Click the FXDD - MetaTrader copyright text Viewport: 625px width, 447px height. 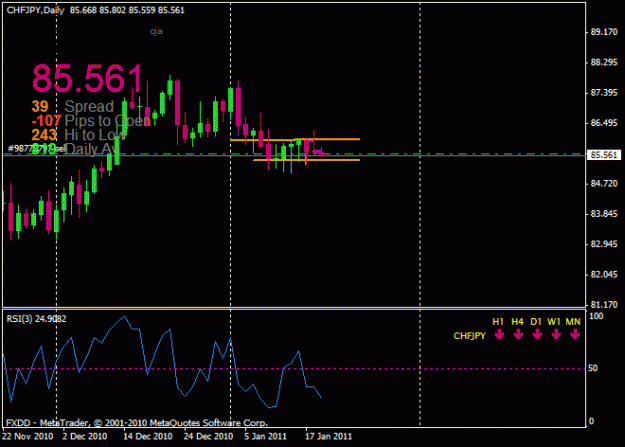point(137,423)
